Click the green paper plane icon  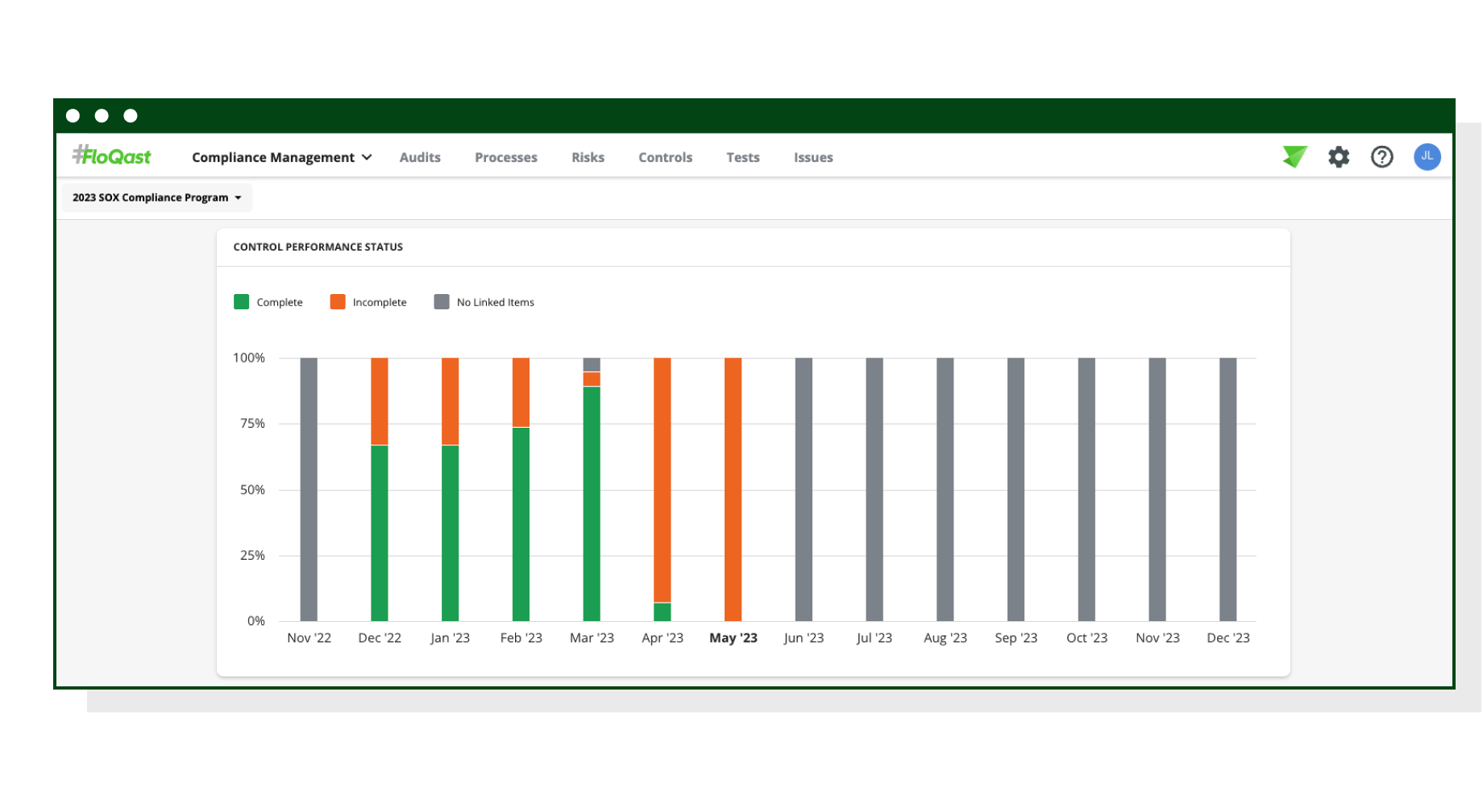(x=1294, y=156)
